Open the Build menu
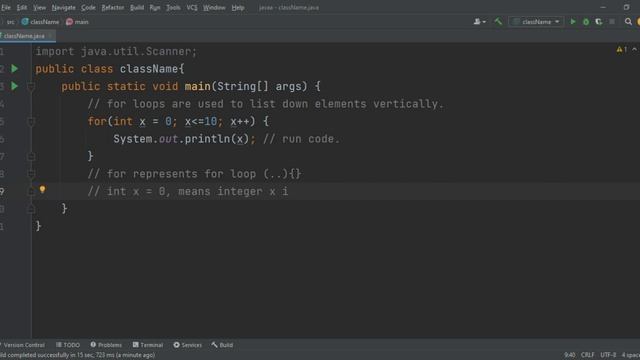Image resolution: width=640 pixels, height=360 pixels. point(137,7)
